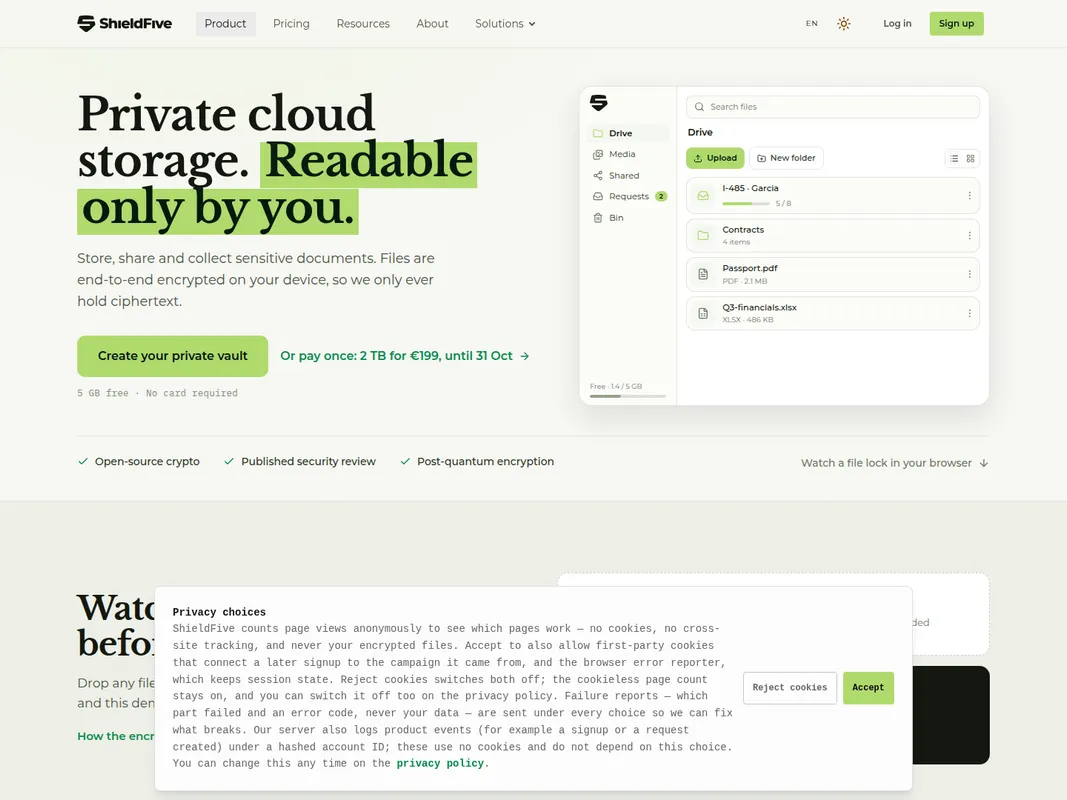The height and width of the screenshot is (800, 1067).
Task: Click the ShieldFive logo in the header
Action: [x=125, y=24]
